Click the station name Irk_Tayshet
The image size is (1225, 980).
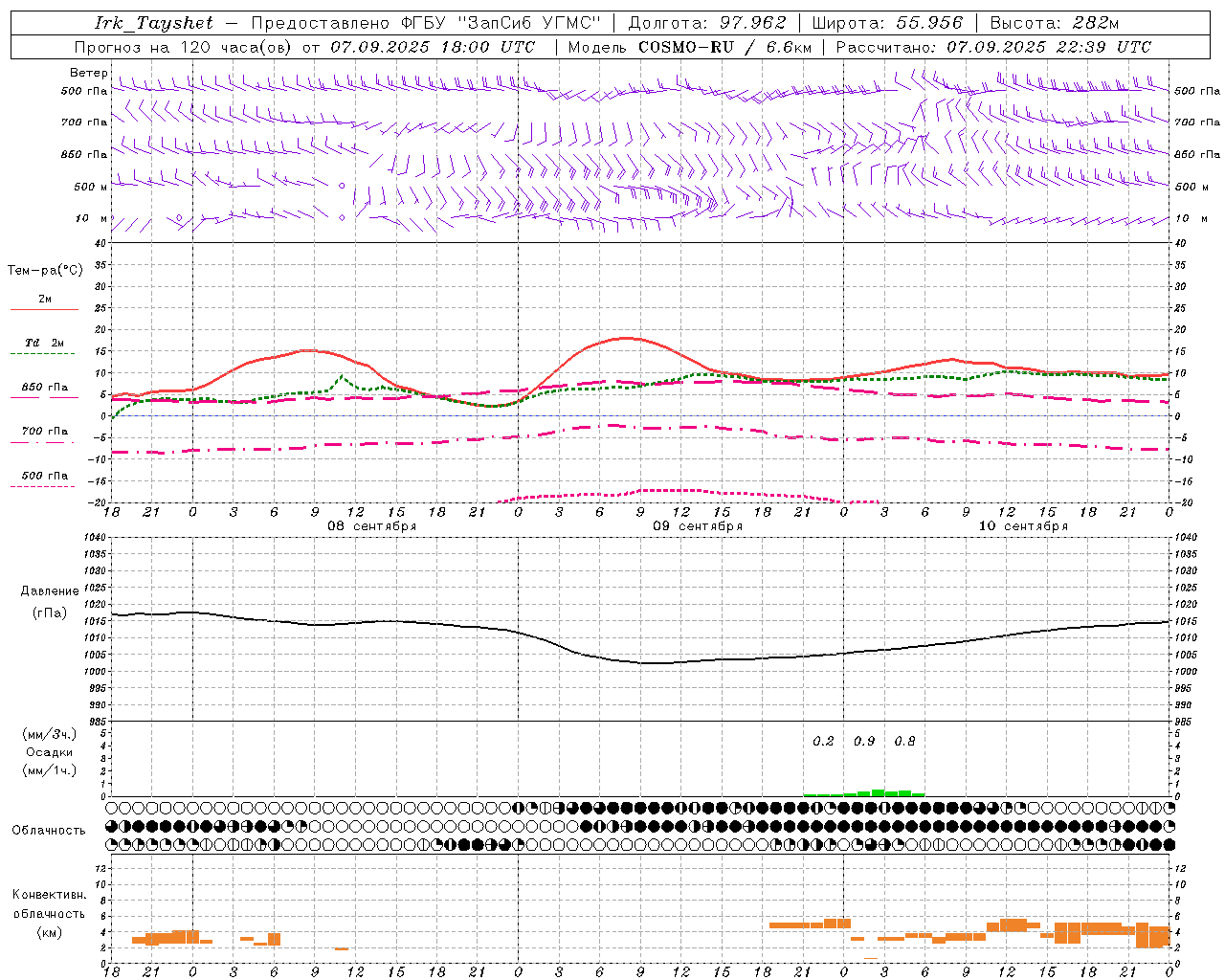coord(154,23)
